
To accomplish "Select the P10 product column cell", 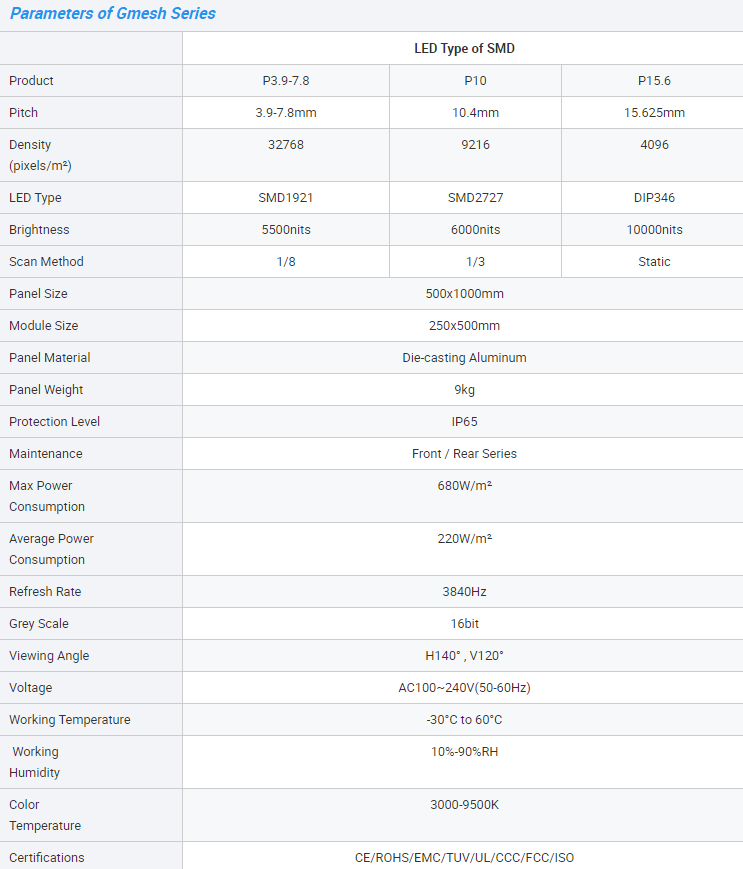I will click(x=475, y=81).
